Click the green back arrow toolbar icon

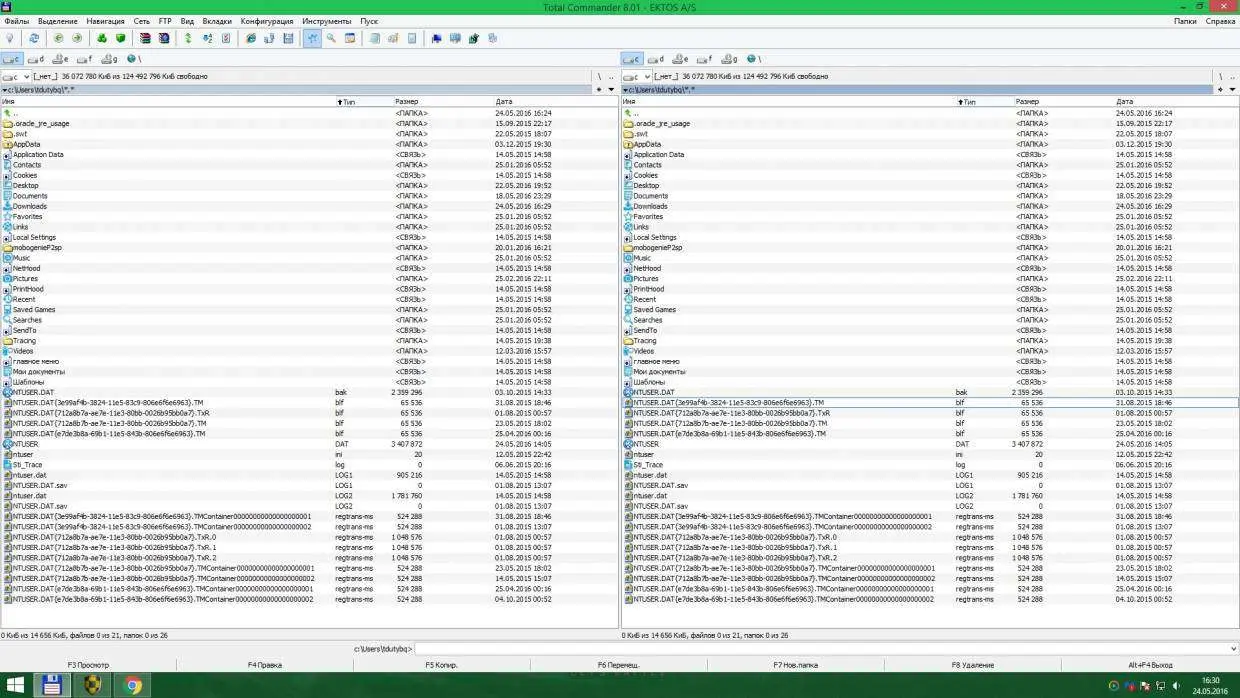58,38
